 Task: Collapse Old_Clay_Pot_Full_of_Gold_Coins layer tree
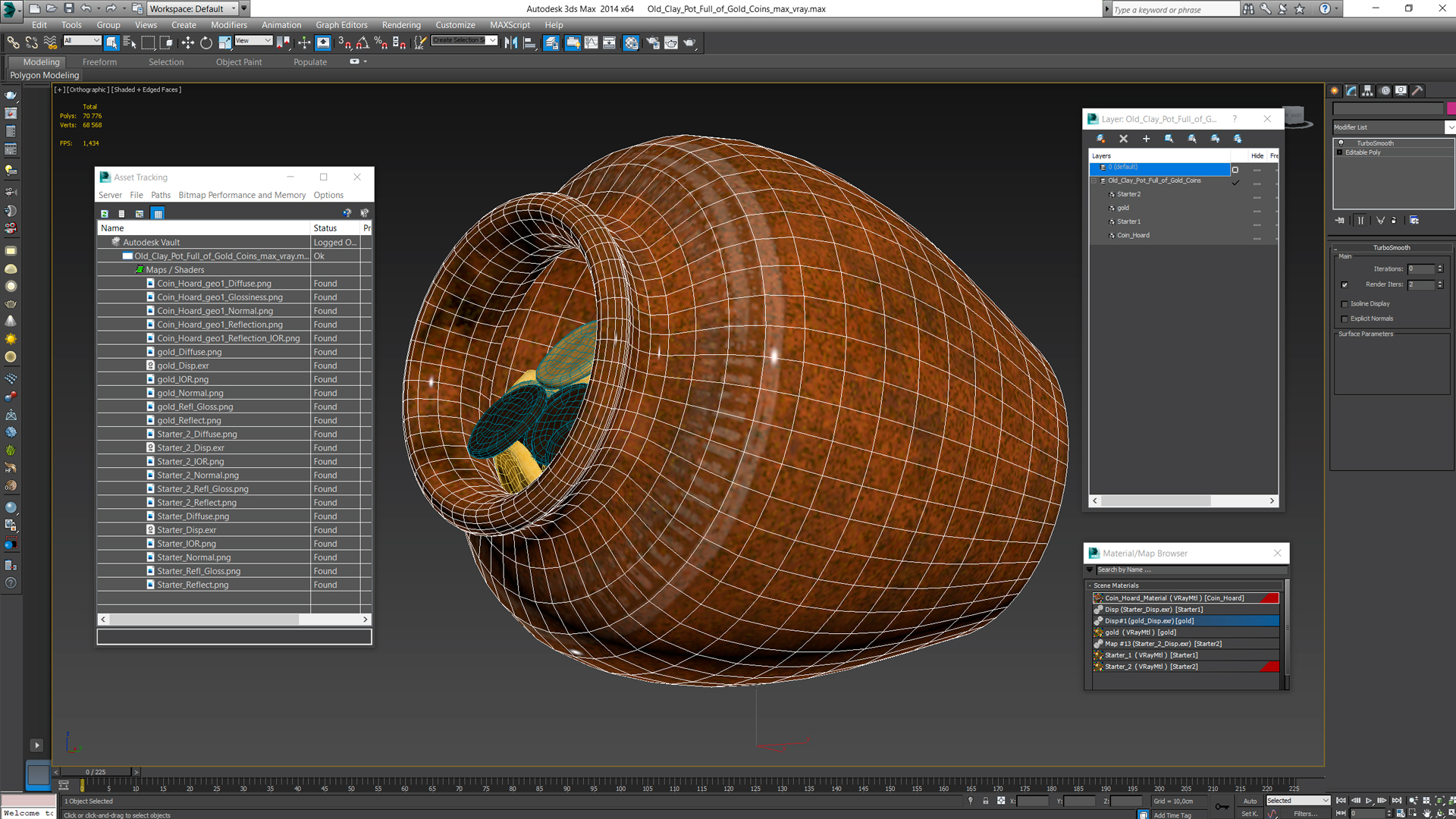[x=1094, y=181]
